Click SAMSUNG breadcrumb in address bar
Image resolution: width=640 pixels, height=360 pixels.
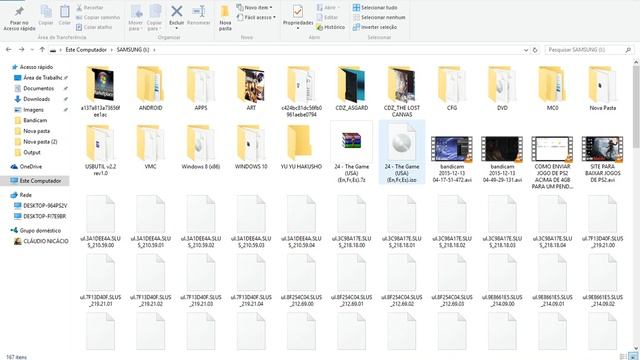pyautogui.click(x=133, y=50)
